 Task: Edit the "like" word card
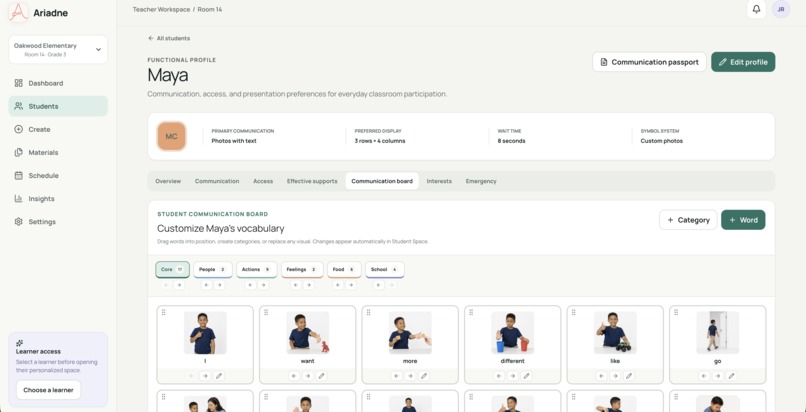(x=628, y=376)
